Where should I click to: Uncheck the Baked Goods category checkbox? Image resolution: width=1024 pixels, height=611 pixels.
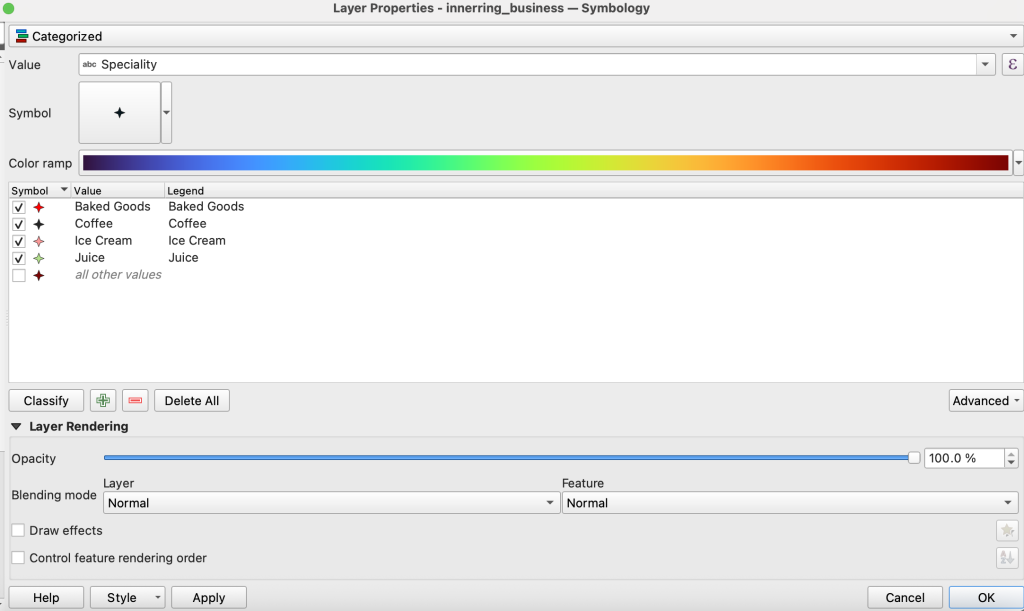19,207
